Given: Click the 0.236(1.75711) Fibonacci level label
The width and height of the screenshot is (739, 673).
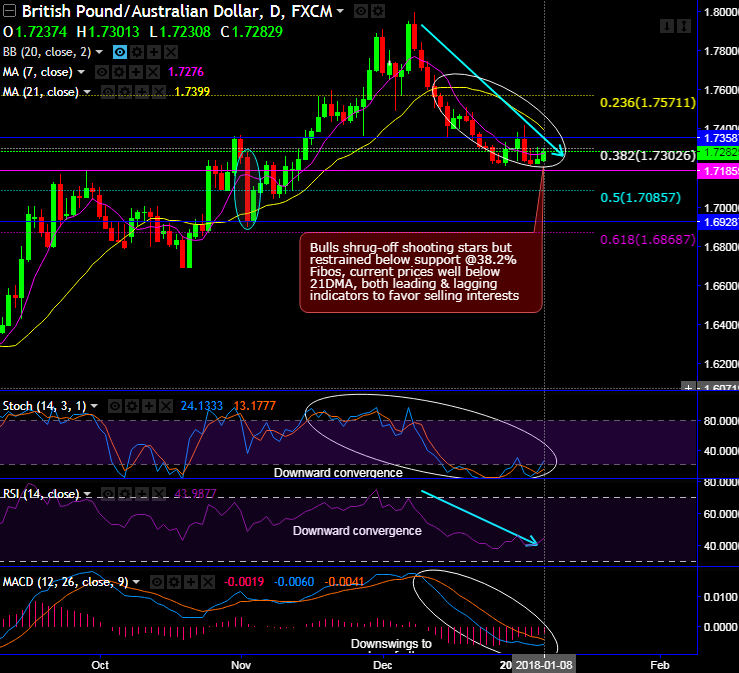Looking at the screenshot, I should click(x=648, y=103).
